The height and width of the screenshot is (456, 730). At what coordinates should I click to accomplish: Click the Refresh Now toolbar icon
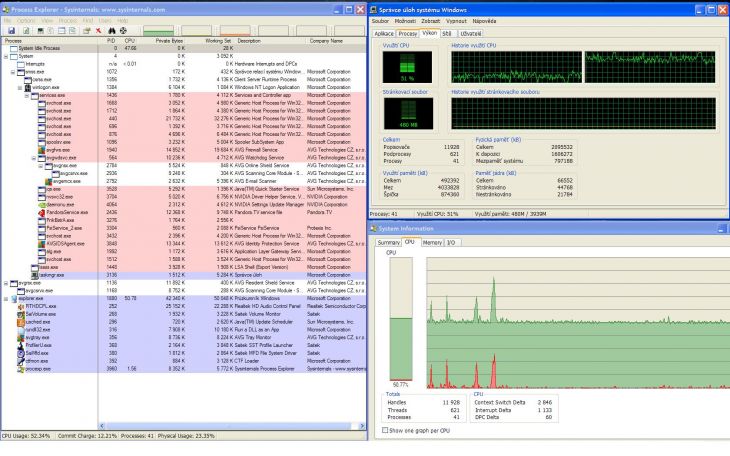[27, 31]
